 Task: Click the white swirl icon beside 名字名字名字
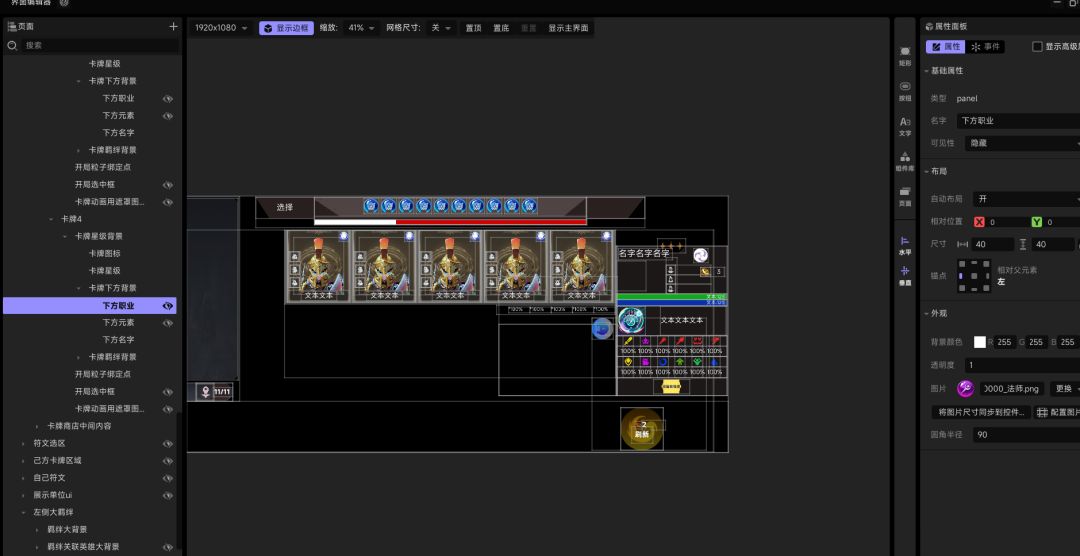point(700,255)
